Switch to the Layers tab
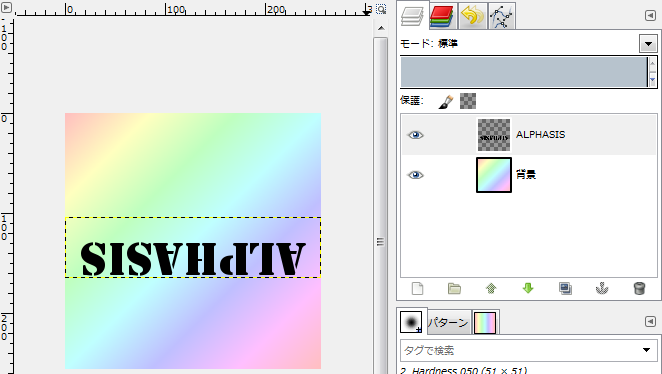This screenshot has height=374, width=662. click(413, 16)
